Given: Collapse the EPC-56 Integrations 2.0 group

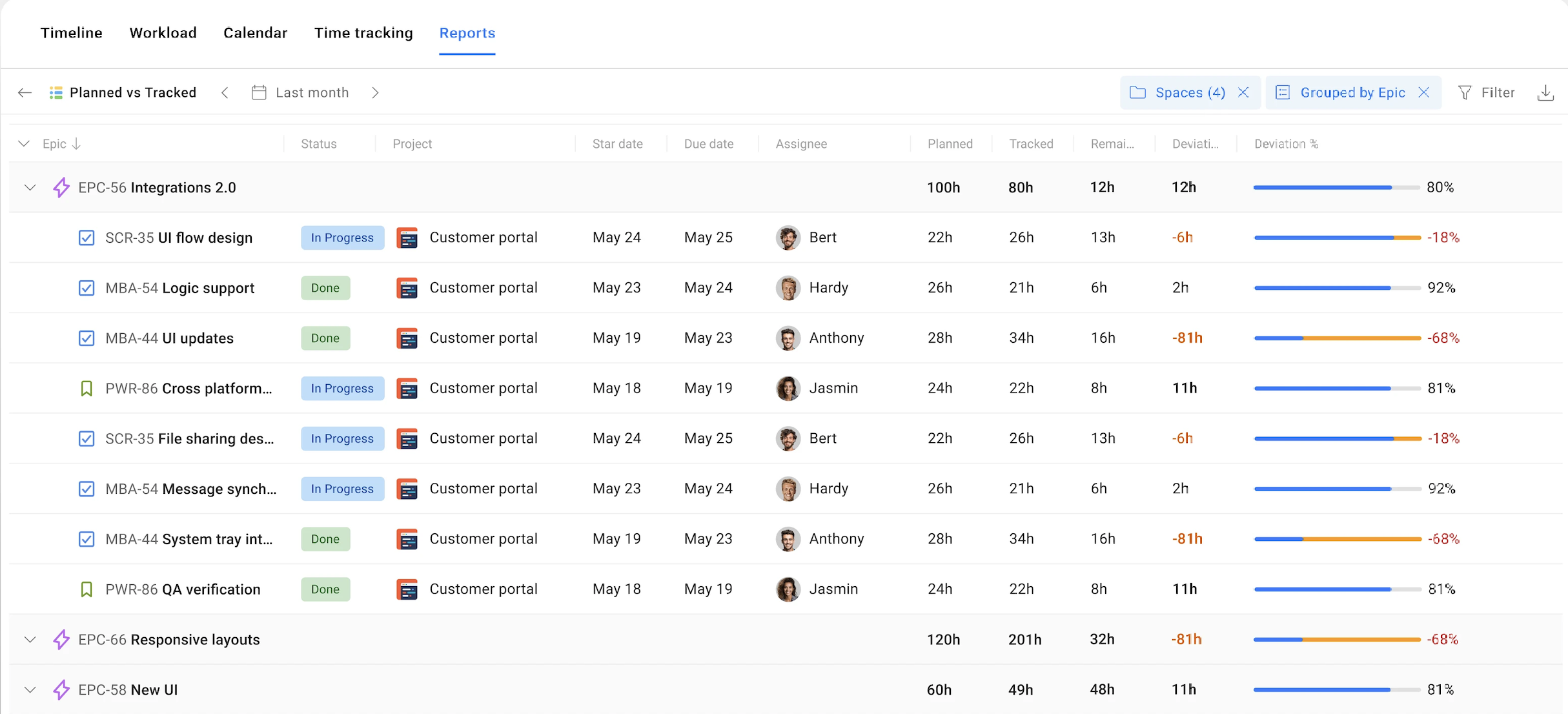Looking at the screenshot, I should (30, 188).
